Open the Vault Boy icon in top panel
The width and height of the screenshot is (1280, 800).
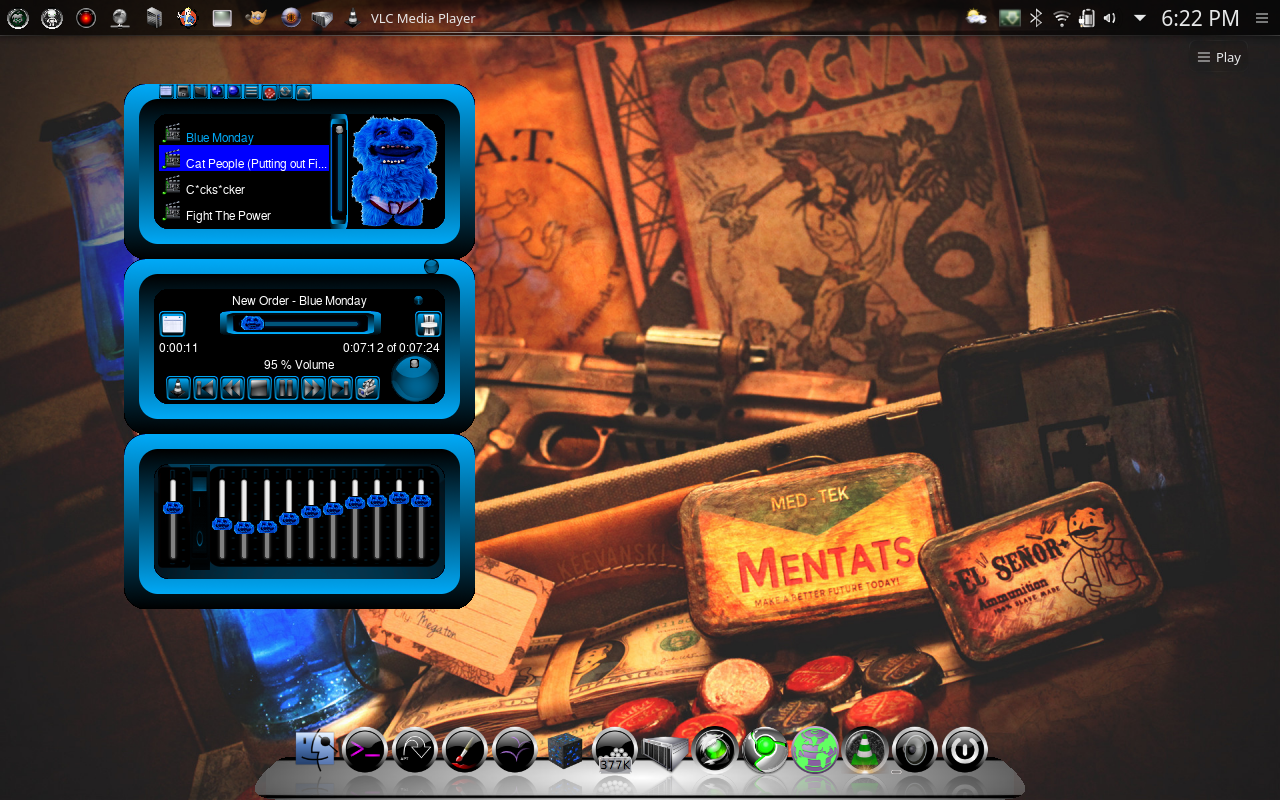pyautogui.click(x=186, y=18)
